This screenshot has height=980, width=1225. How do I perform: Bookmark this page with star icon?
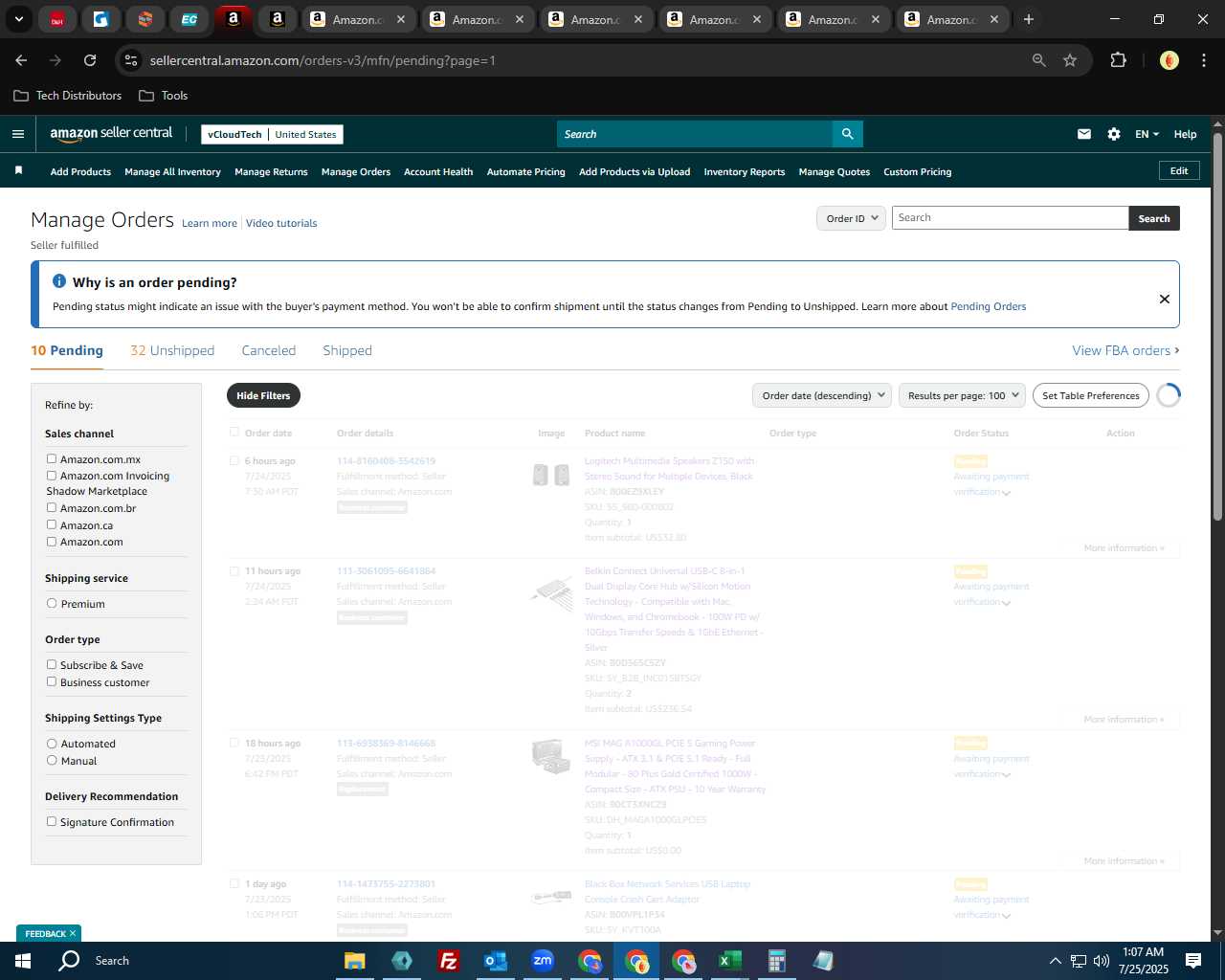(1070, 60)
